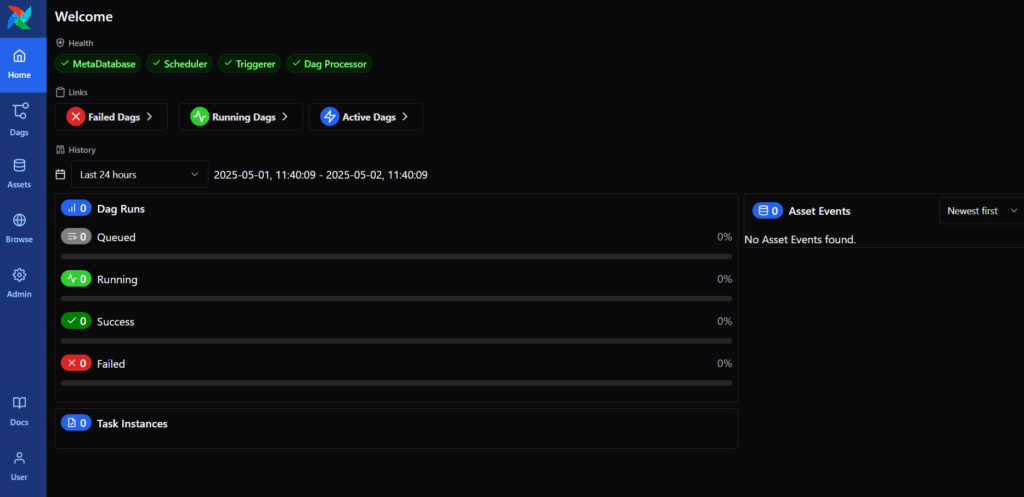Open the Docs book icon

[x=19, y=403]
